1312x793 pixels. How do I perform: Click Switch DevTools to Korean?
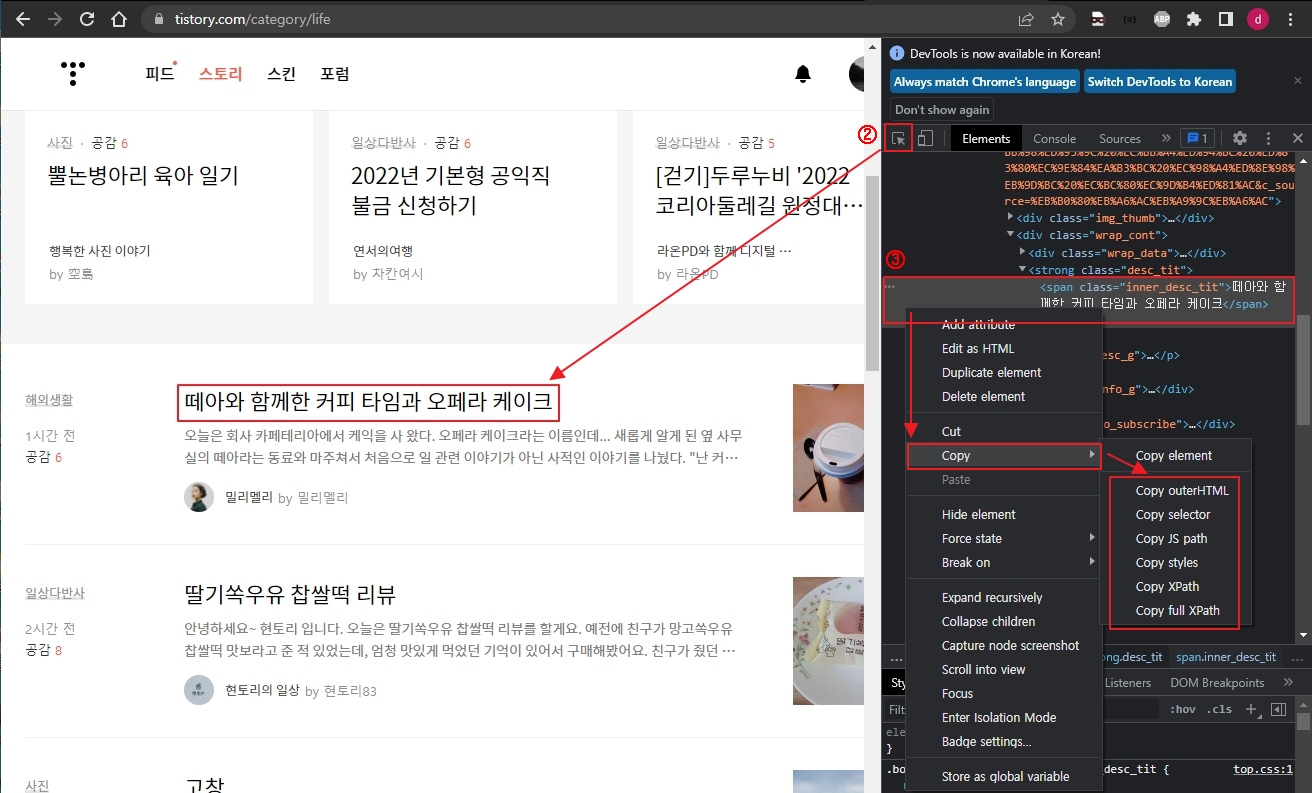[1160, 82]
